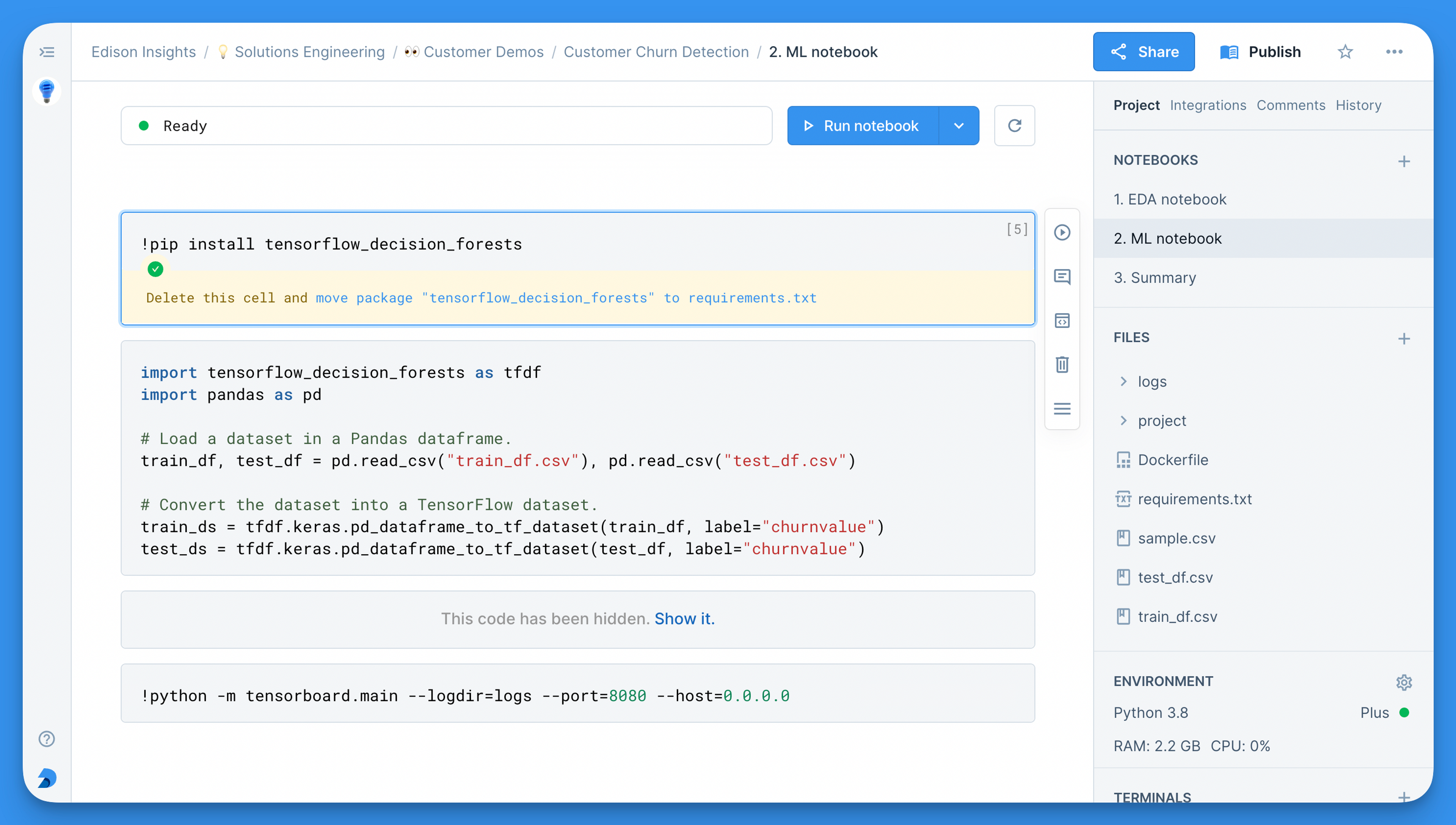
Task: Switch to the History tab
Action: [x=1358, y=105]
